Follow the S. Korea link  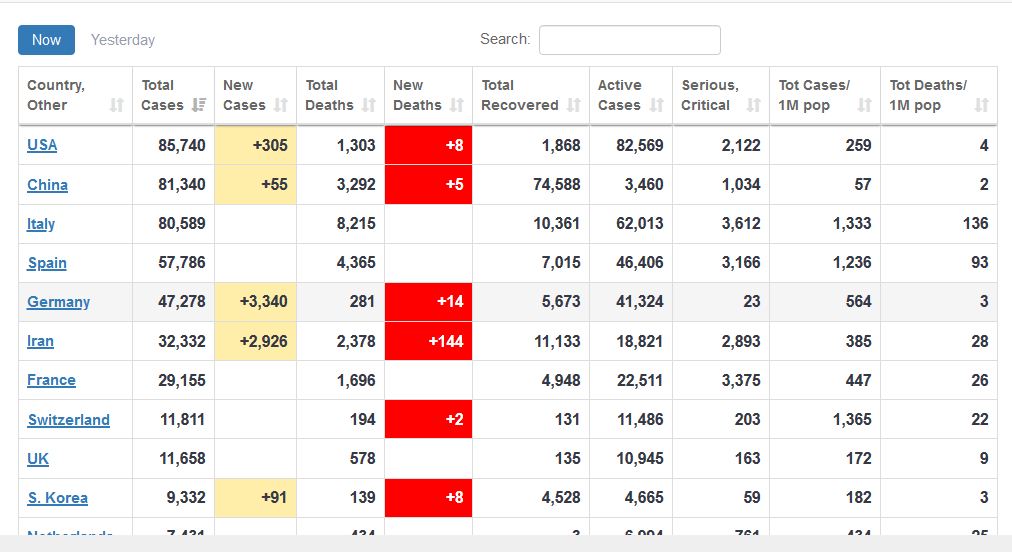tap(57, 498)
